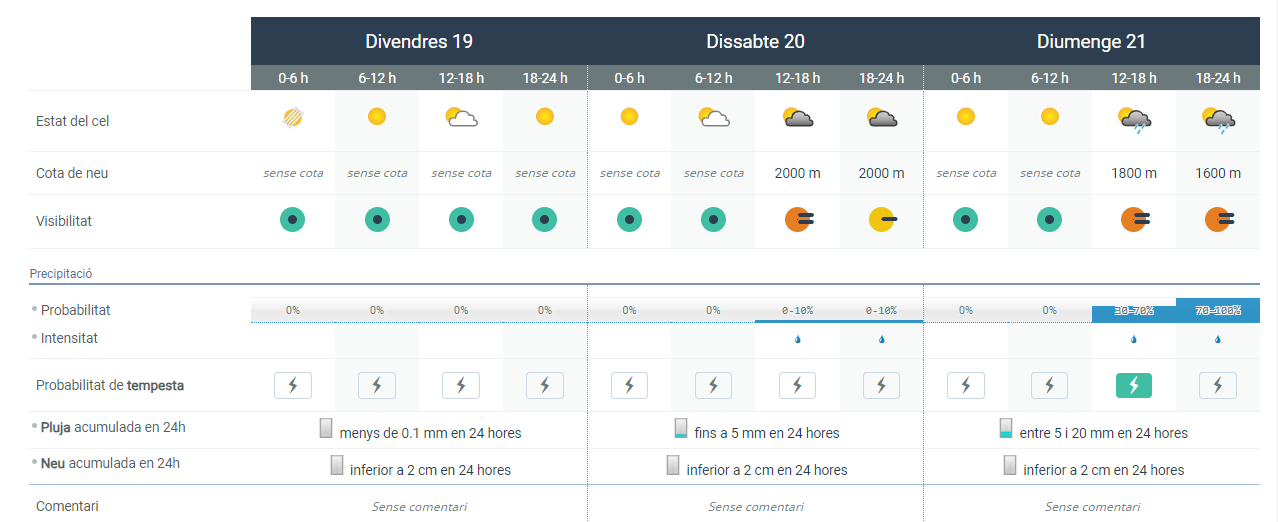Click Divendres 0-6 h green visibility icon
The image size is (1278, 522).
[x=292, y=219]
